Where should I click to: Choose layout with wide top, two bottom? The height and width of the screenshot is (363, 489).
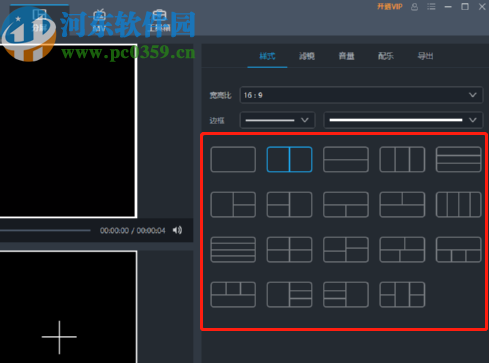click(346, 204)
